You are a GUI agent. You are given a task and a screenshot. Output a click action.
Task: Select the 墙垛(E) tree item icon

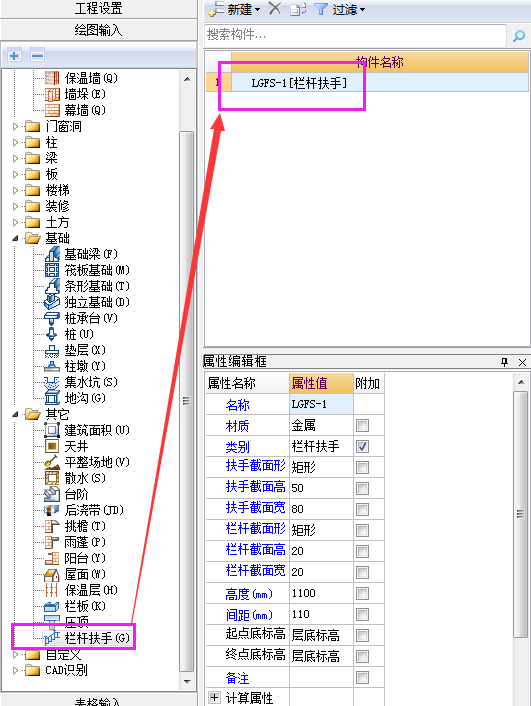coord(52,94)
